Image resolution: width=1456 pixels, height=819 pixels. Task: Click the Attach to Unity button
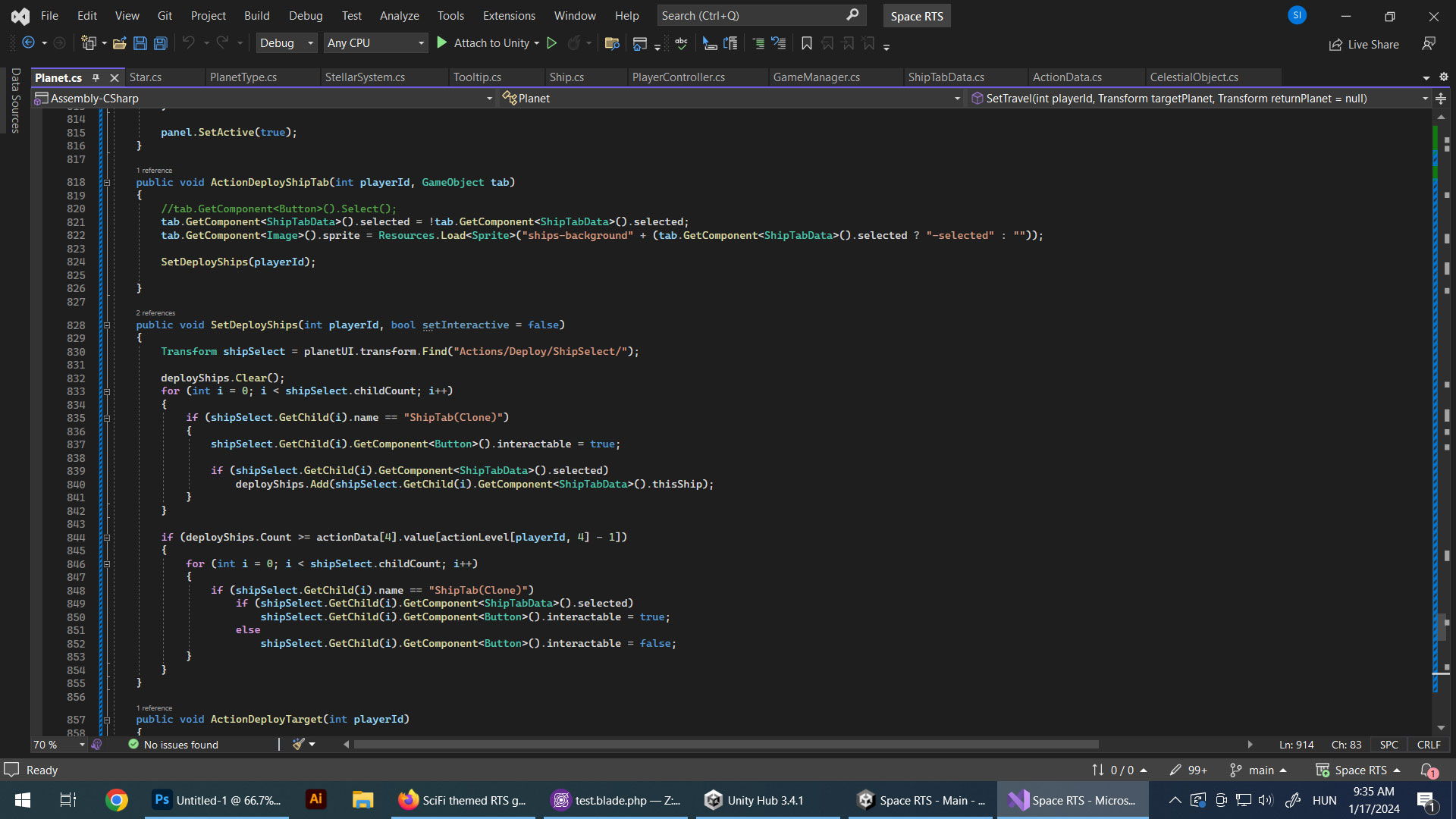(x=484, y=43)
